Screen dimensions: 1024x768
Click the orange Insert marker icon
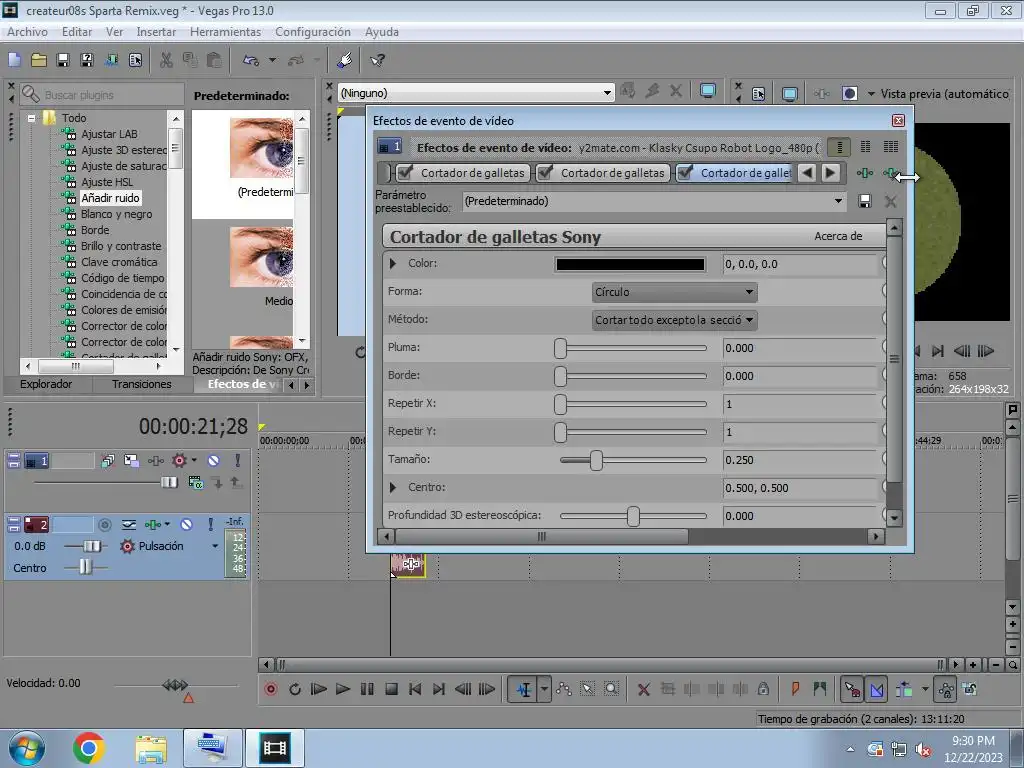795,688
